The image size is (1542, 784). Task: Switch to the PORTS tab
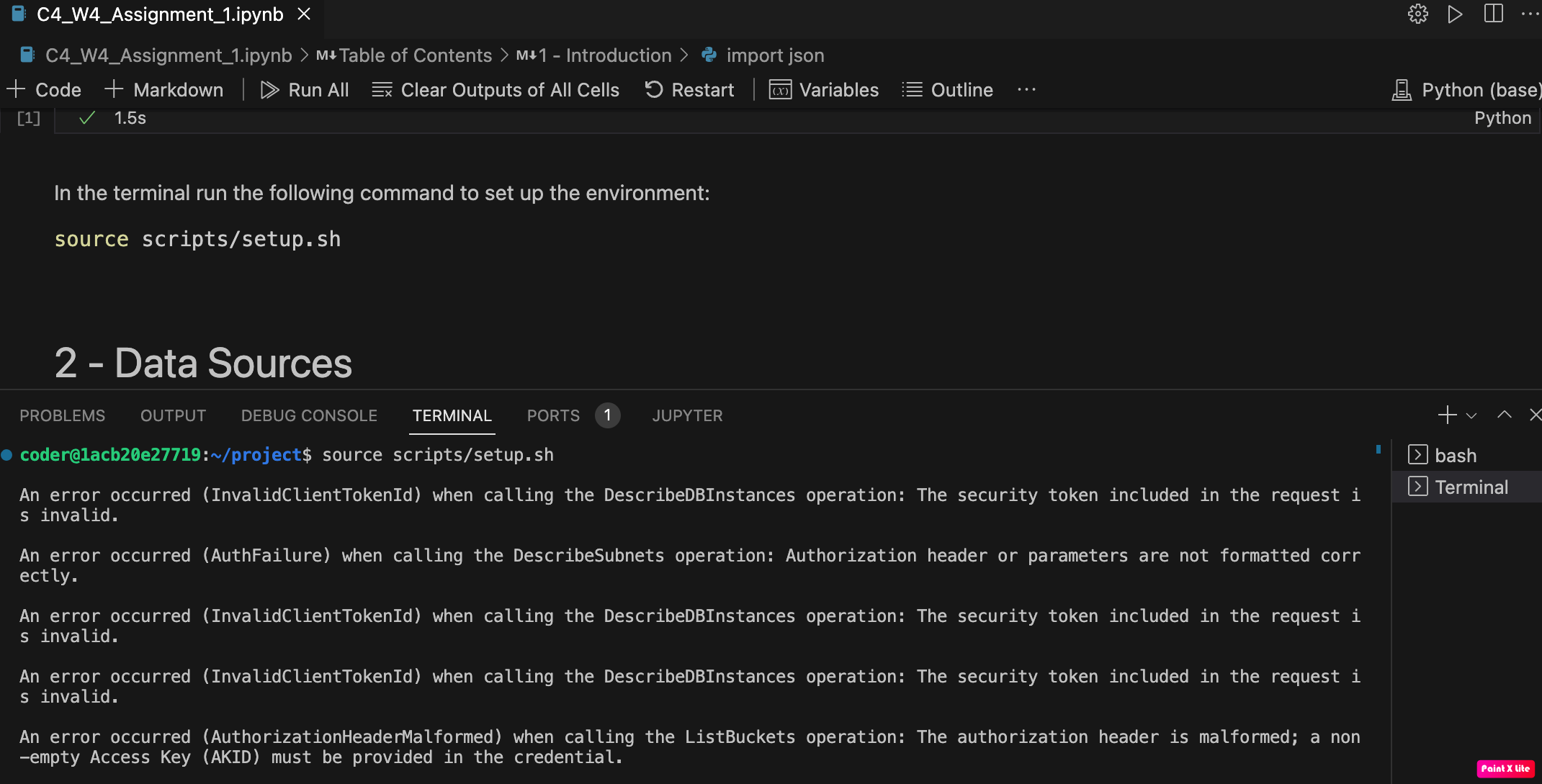tap(553, 416)
